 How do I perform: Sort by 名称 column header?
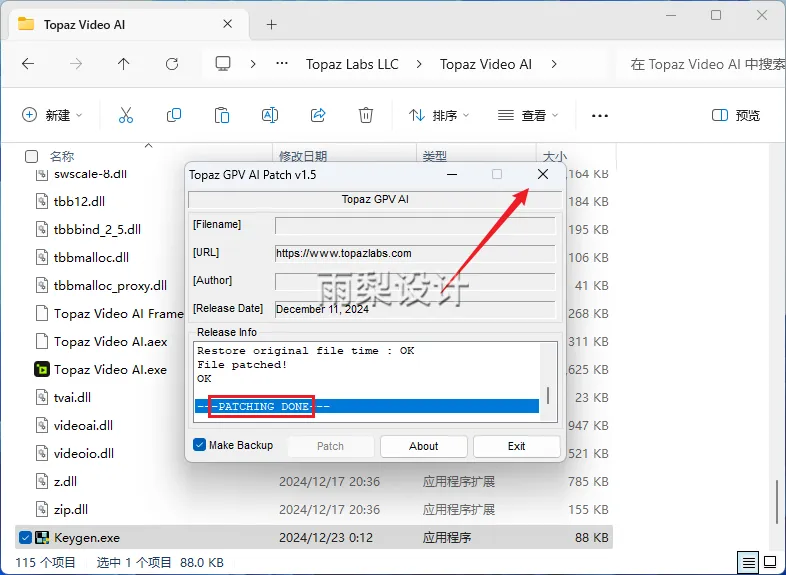[62, 156]
